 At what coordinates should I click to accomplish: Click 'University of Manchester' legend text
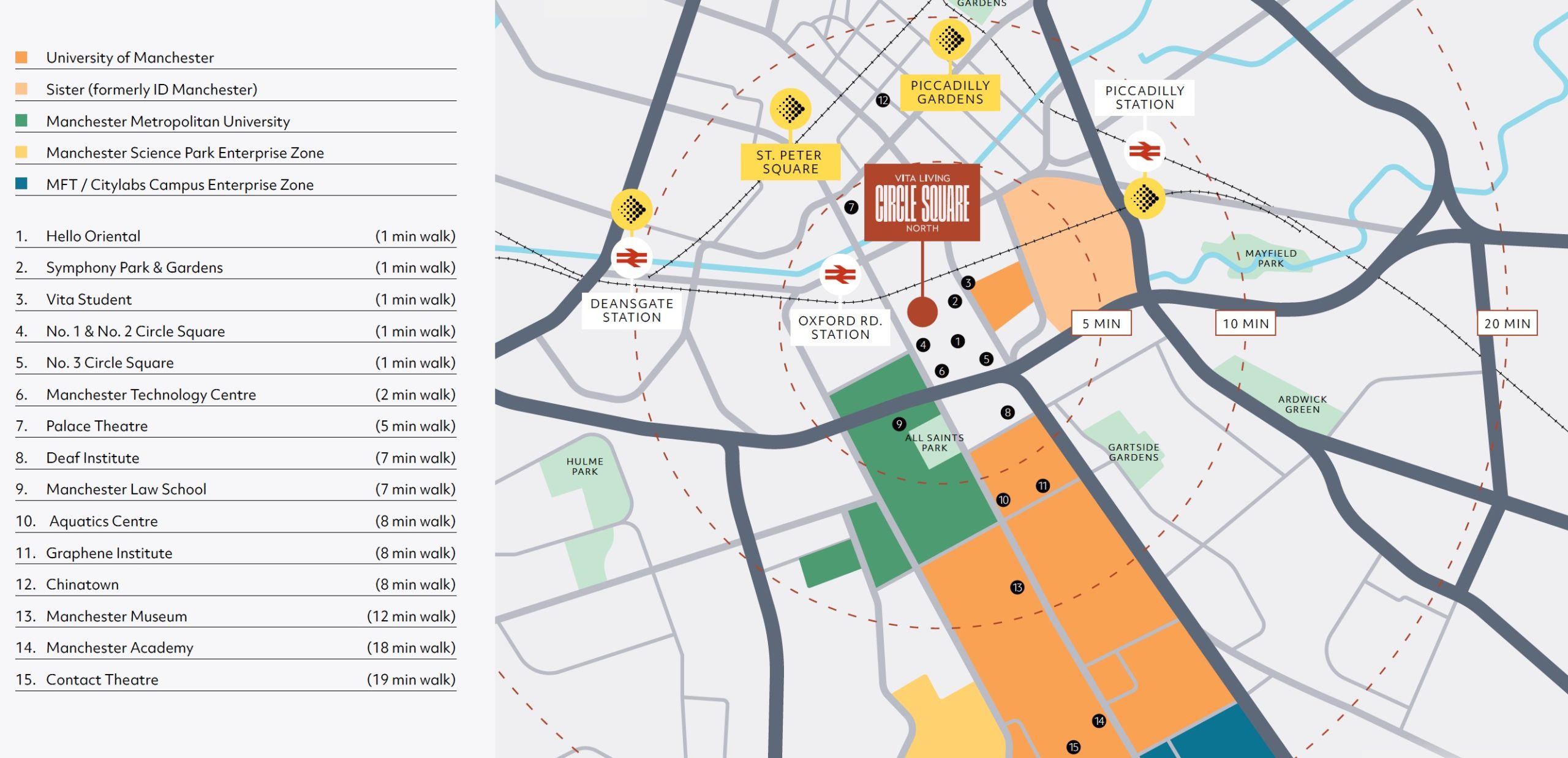pos(130,58)
